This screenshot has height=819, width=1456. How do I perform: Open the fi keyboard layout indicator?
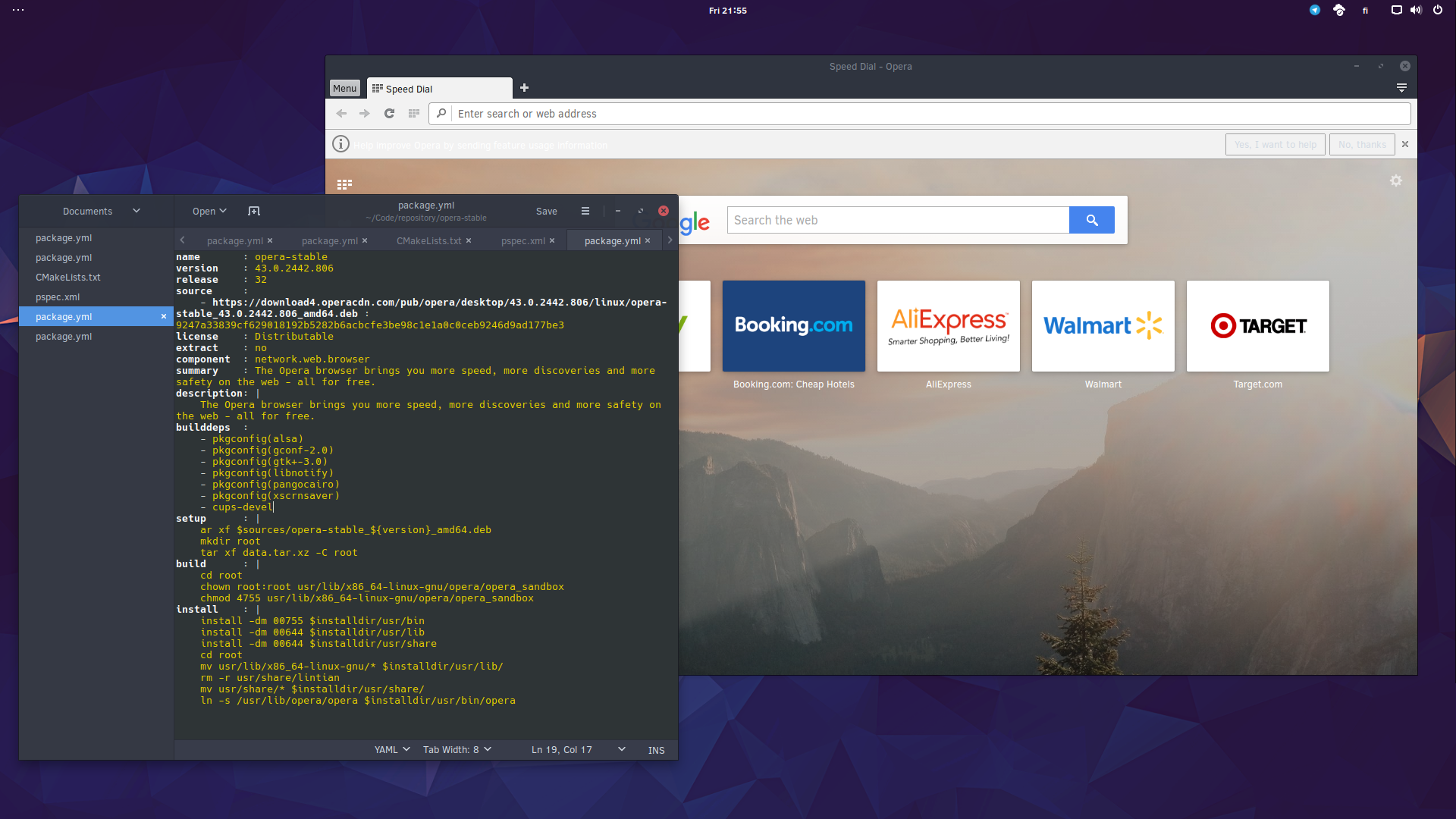[1365, 11]
